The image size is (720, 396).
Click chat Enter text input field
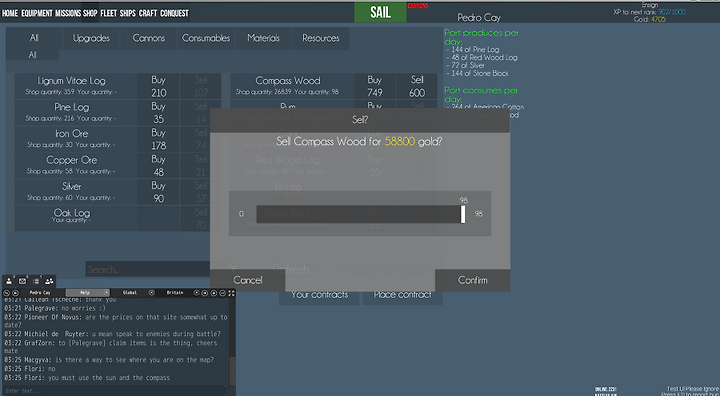[x=115, y=391]
